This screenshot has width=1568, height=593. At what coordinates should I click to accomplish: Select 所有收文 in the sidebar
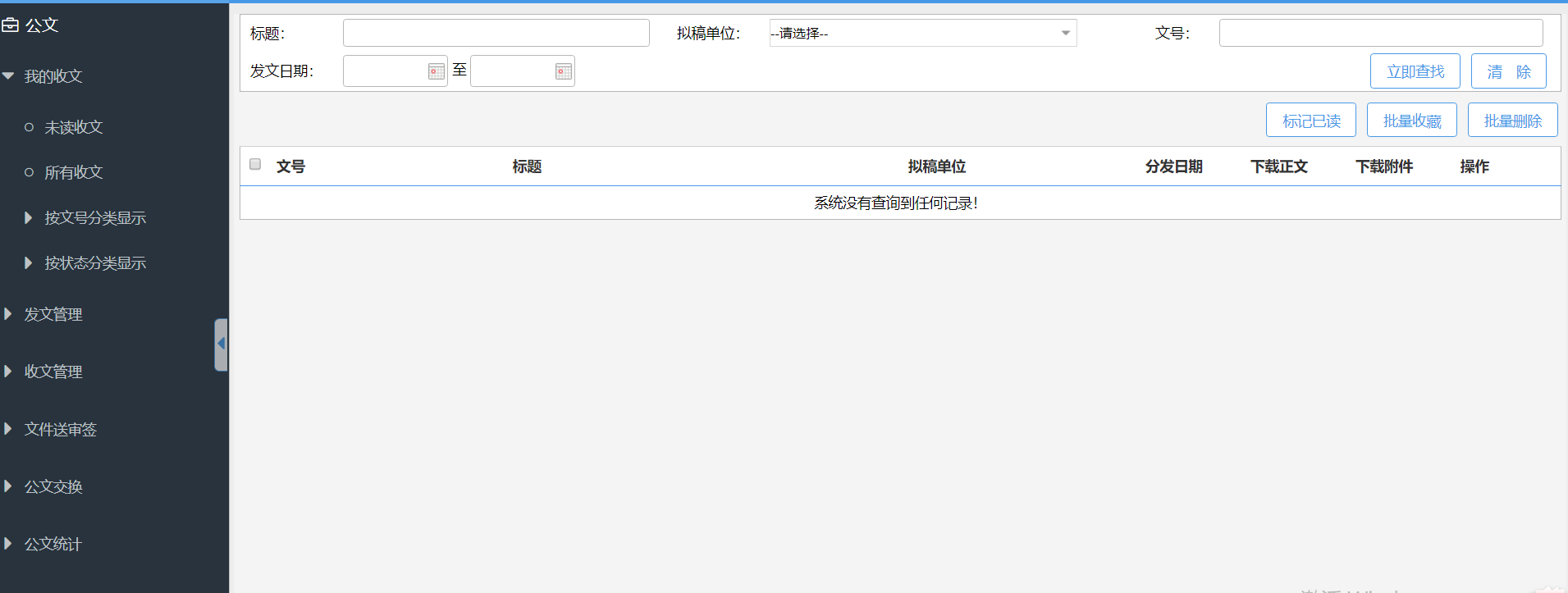(x=73, y=173)
